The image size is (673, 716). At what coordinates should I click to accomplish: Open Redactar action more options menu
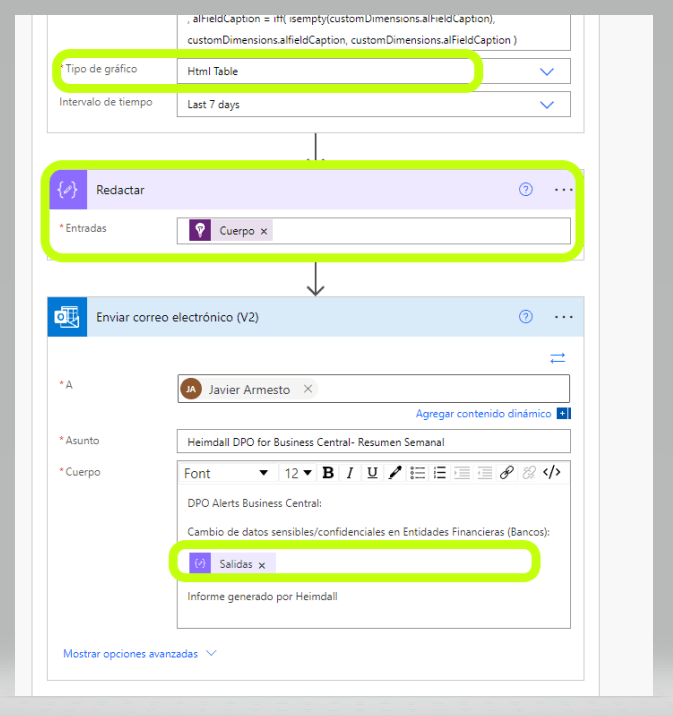pos(564,189)
